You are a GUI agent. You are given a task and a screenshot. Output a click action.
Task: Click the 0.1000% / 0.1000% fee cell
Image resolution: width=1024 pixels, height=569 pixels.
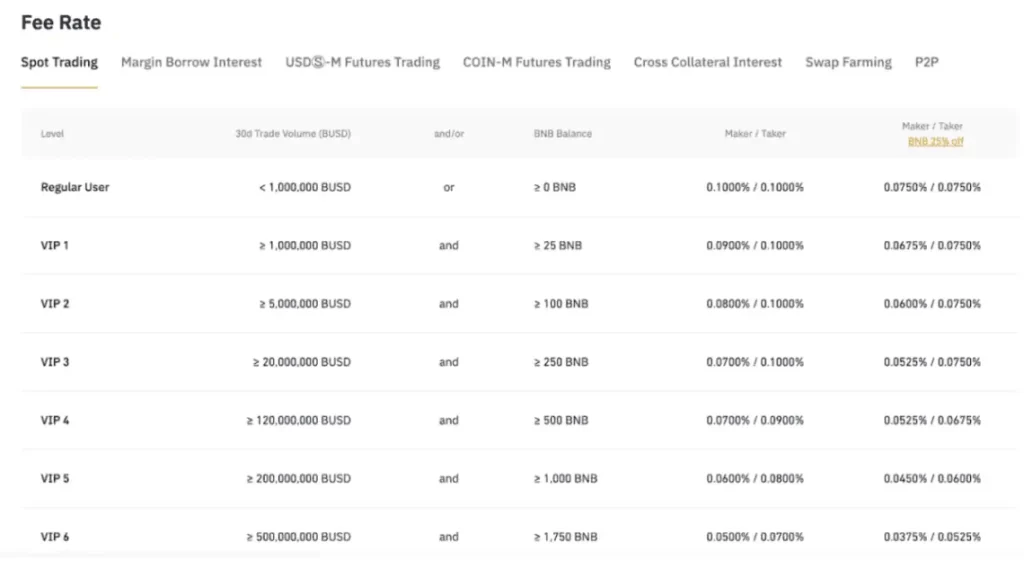[x=755, y=187]
